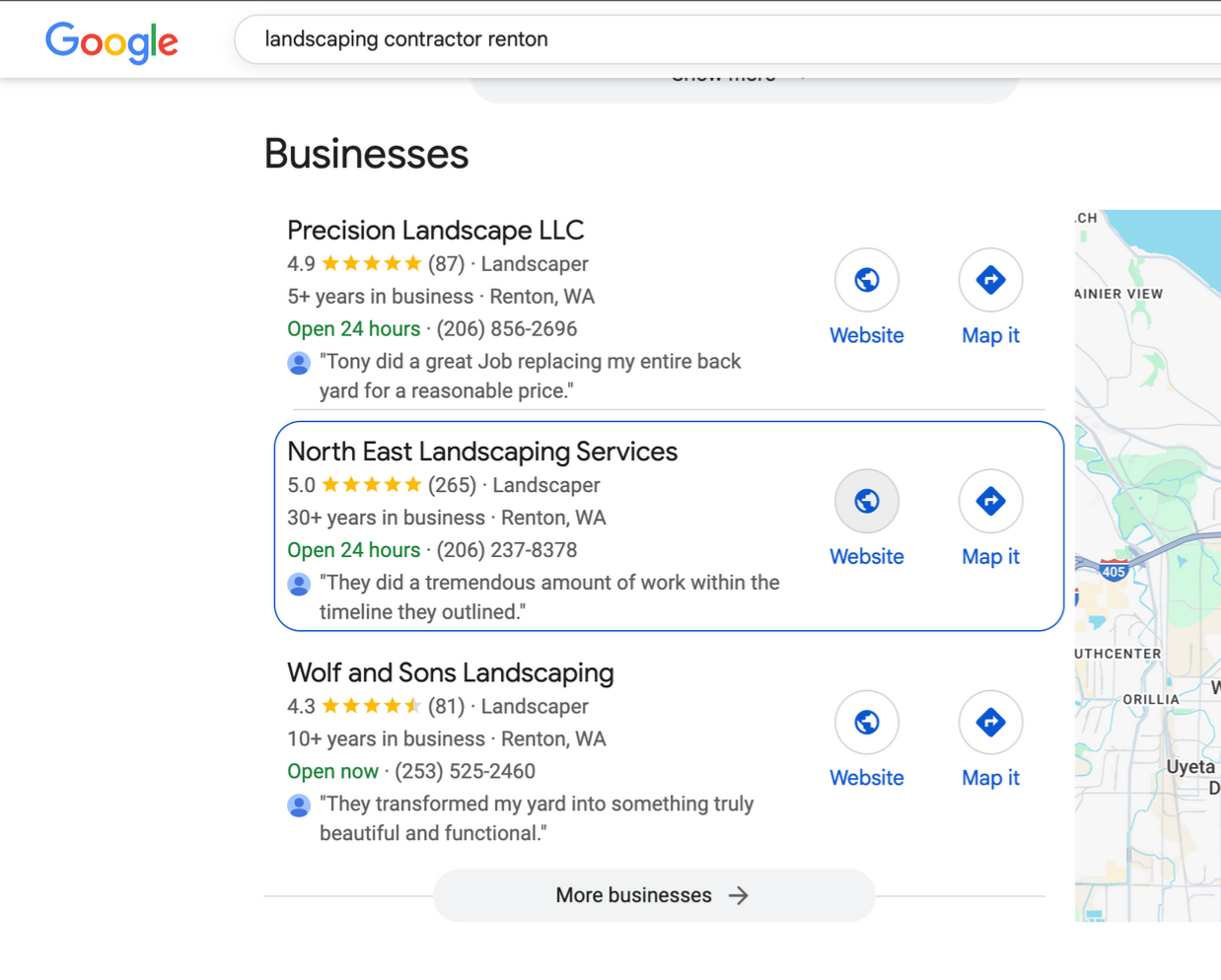1221x980 pixels.
Task: Open Precision Landscape LLC website globe icon
Action: [866, 280]
